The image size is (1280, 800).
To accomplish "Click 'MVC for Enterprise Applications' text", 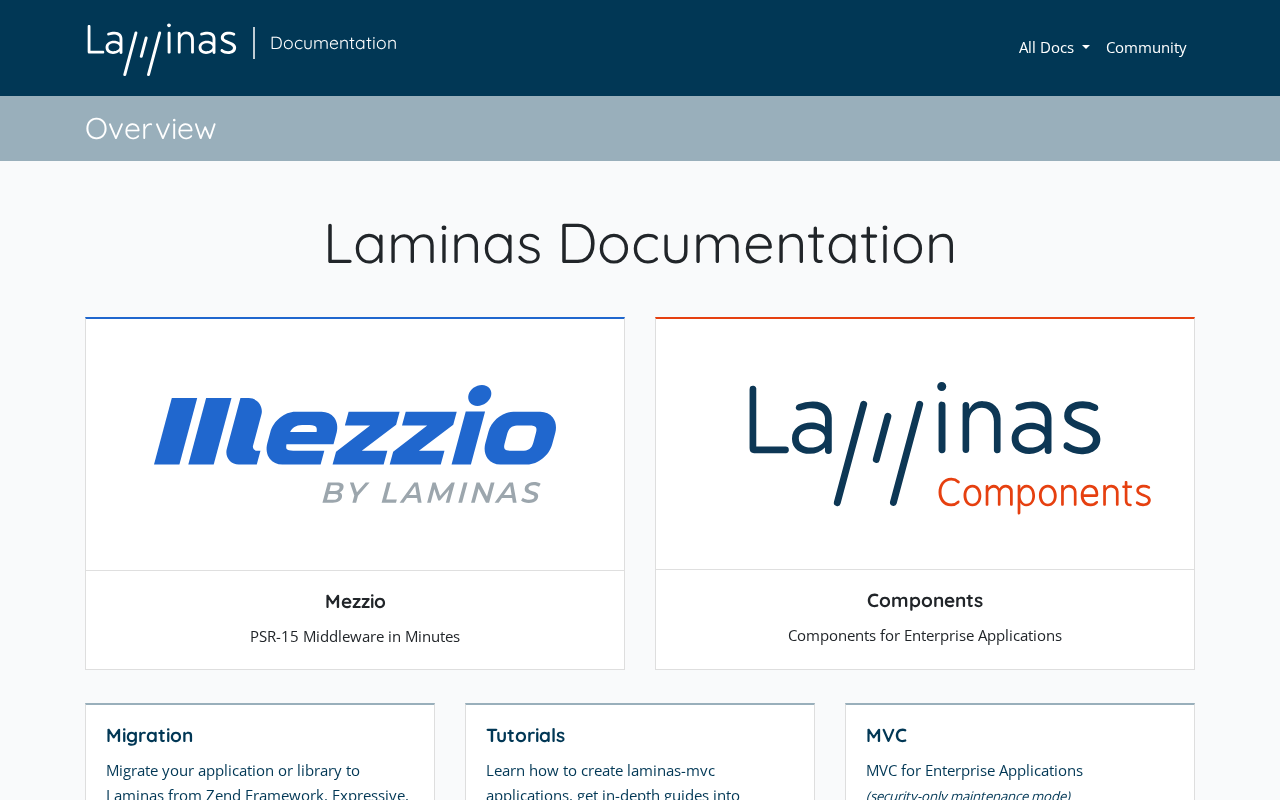I will coord(975,770).
